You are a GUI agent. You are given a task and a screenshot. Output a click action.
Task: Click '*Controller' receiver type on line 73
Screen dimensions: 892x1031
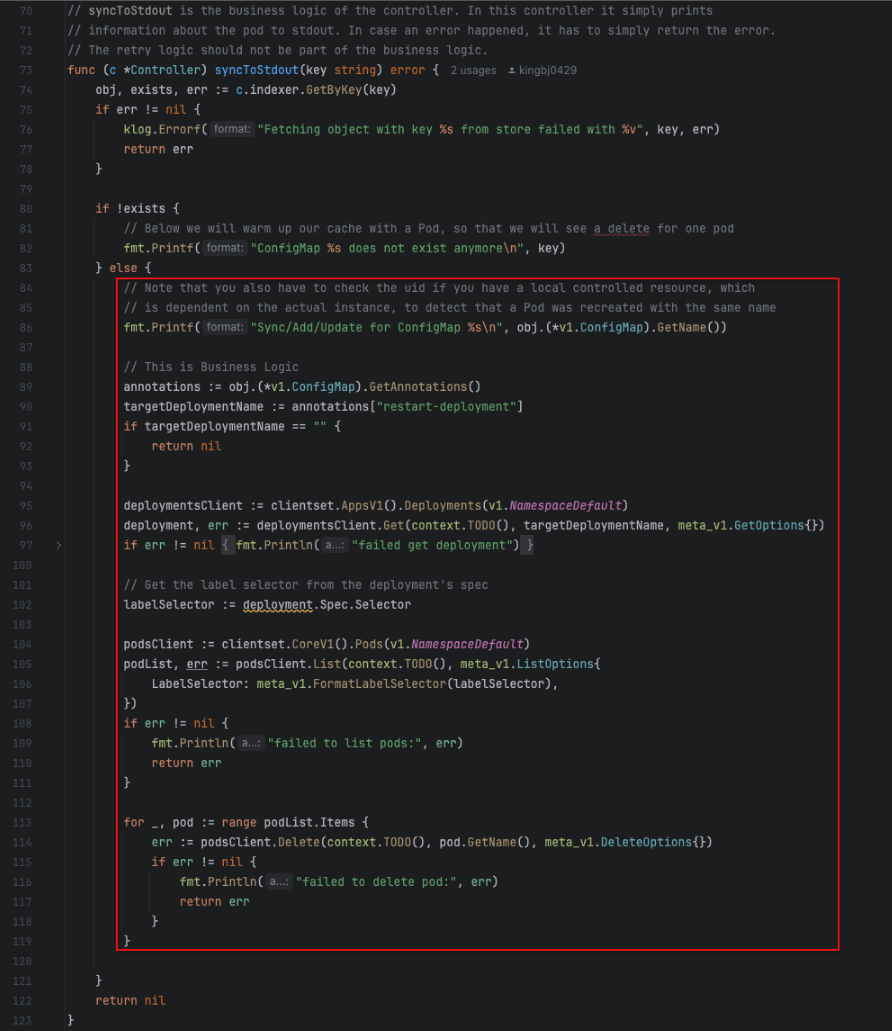pyautogui.click(x=162, y=70)
